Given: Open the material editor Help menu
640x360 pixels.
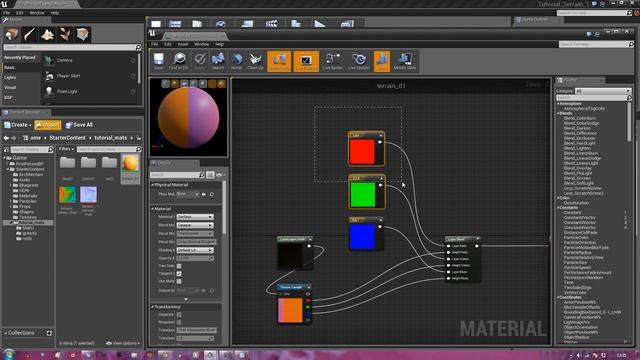Looking at the screenshot, I should [220, 44].
